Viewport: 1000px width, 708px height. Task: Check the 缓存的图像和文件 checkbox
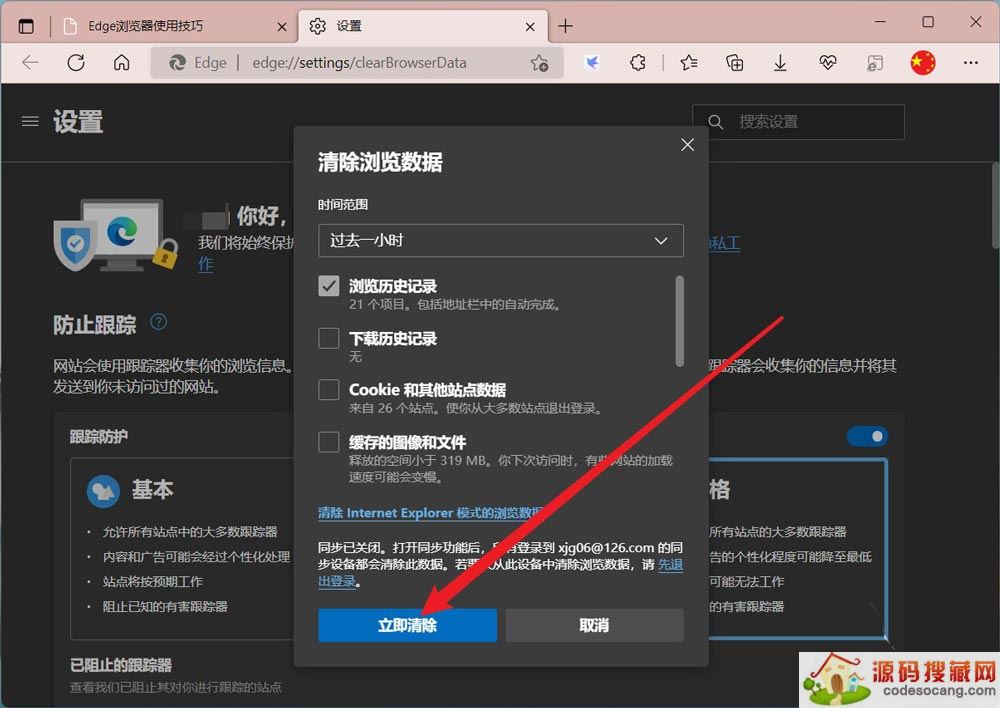329,442
